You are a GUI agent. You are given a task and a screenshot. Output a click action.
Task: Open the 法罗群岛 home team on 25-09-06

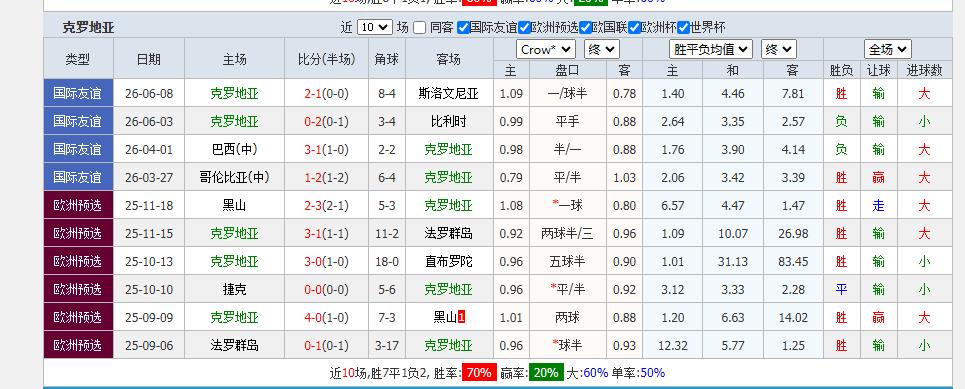[x=234, y=345]
